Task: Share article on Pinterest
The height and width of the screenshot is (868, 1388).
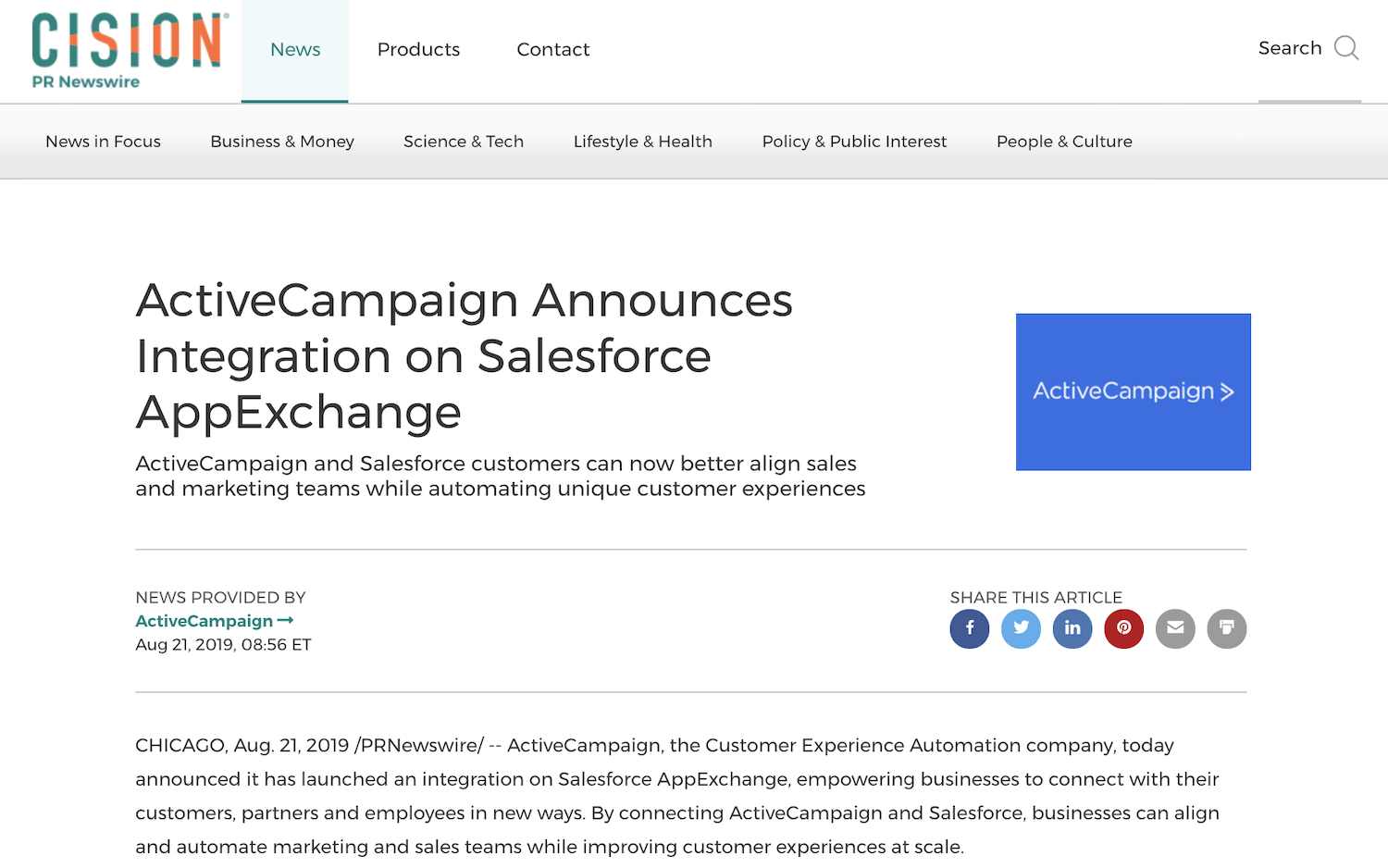Action: (1124, 628)
